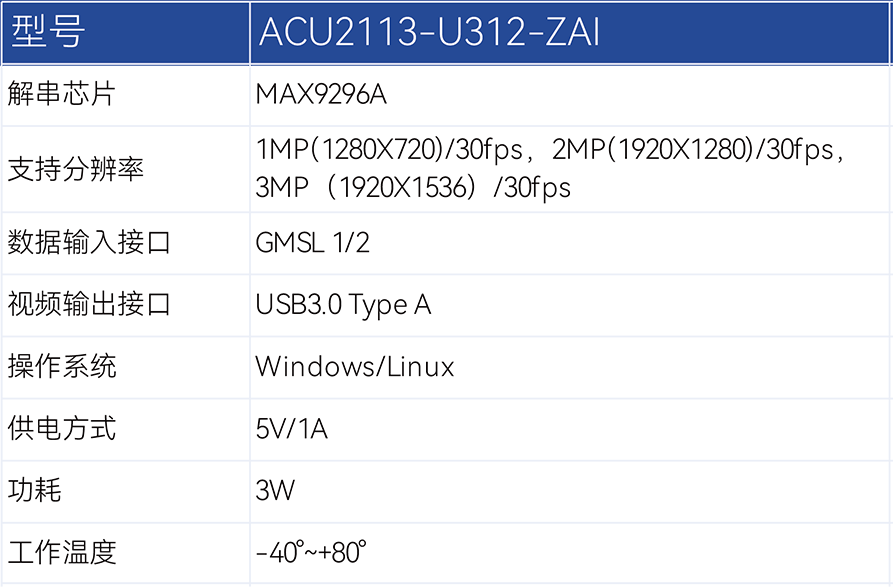Select the 1MP(1280X720)/30fps resolution text

pos(390,150)
